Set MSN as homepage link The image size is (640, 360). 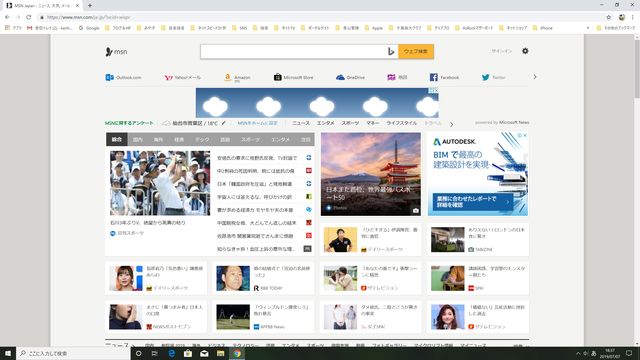(258, 123)
